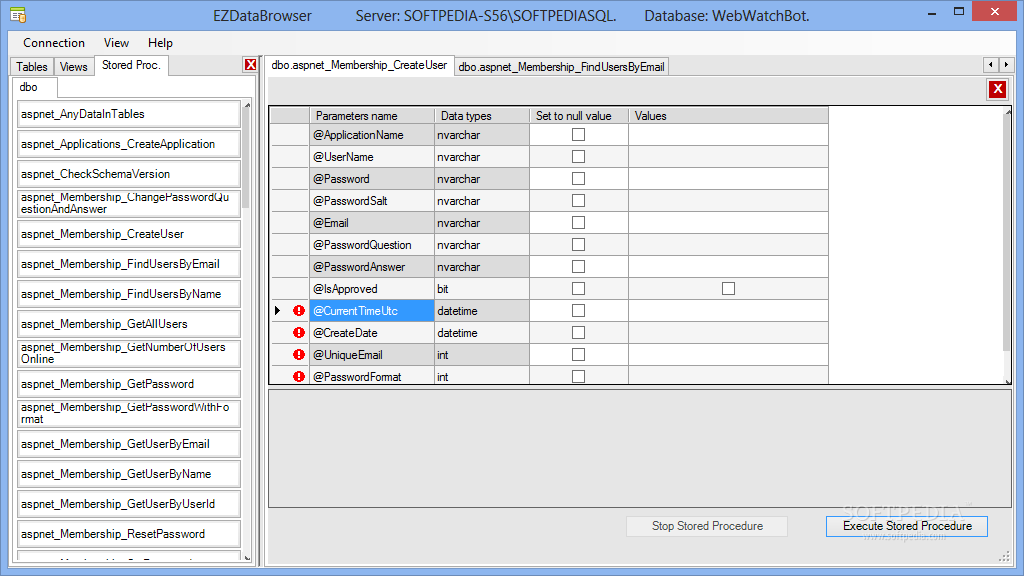Click the Values column header

pos(728,116)
